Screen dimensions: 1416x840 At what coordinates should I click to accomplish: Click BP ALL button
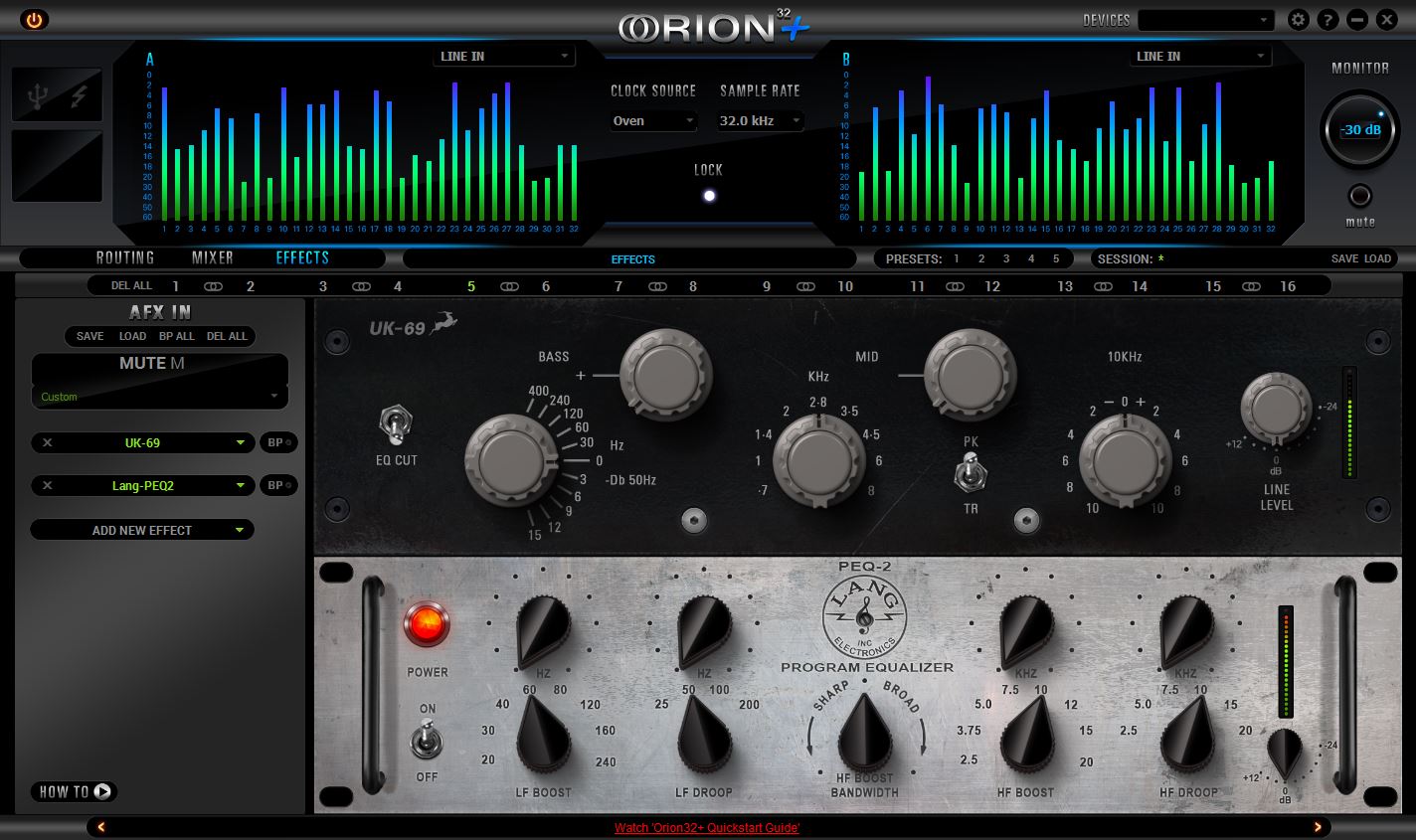177,336
